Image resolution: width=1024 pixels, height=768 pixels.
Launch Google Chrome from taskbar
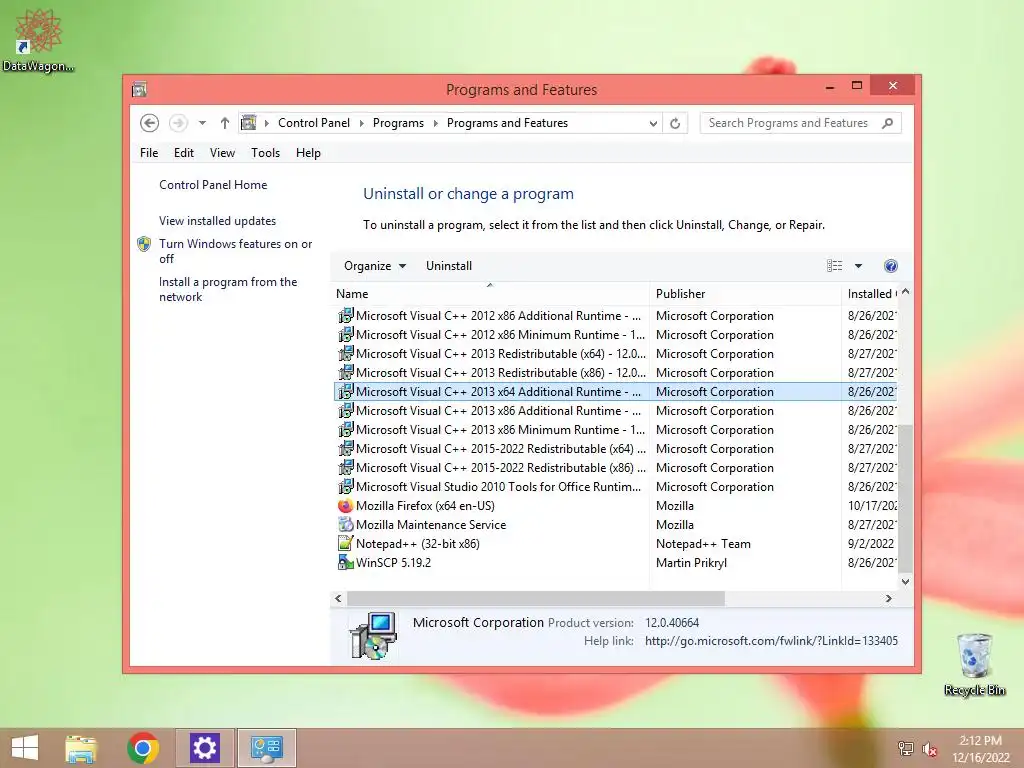(x=143, y=748)
